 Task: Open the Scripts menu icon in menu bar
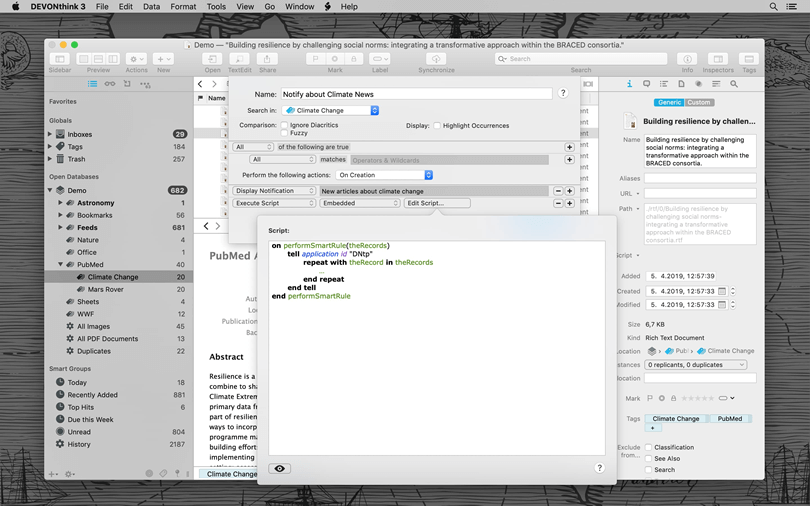coord(328,7)
